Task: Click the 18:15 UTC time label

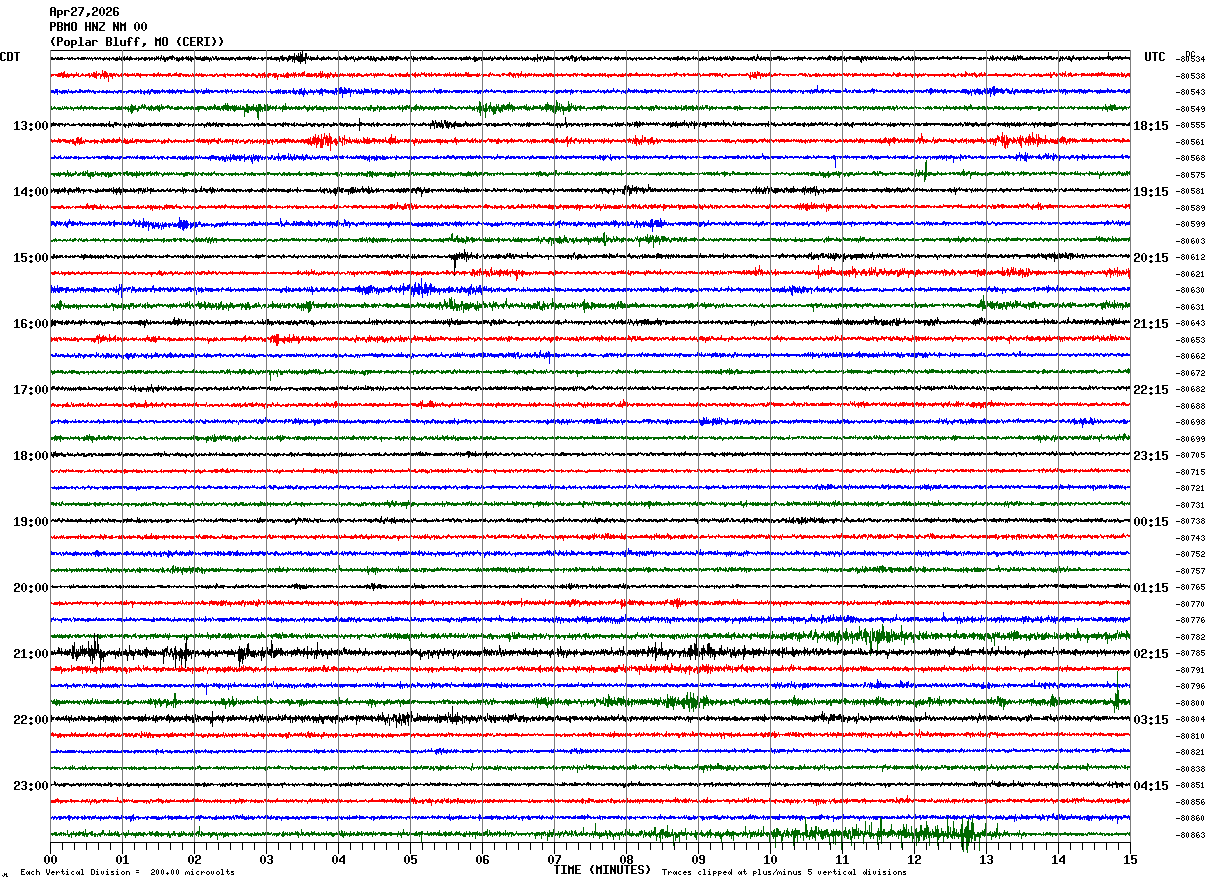Action: coord(1151,126)
